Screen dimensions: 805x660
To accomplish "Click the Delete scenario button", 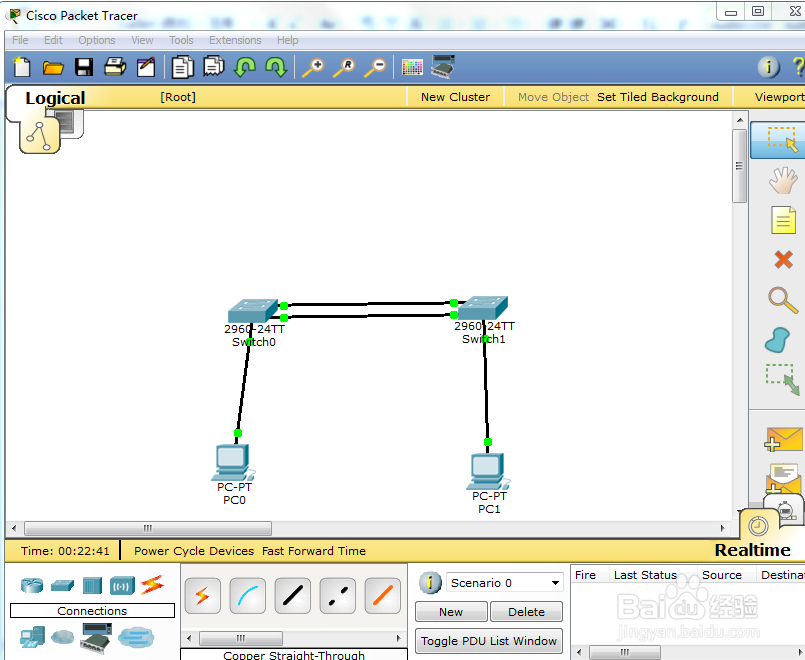I will click(526, 612).
